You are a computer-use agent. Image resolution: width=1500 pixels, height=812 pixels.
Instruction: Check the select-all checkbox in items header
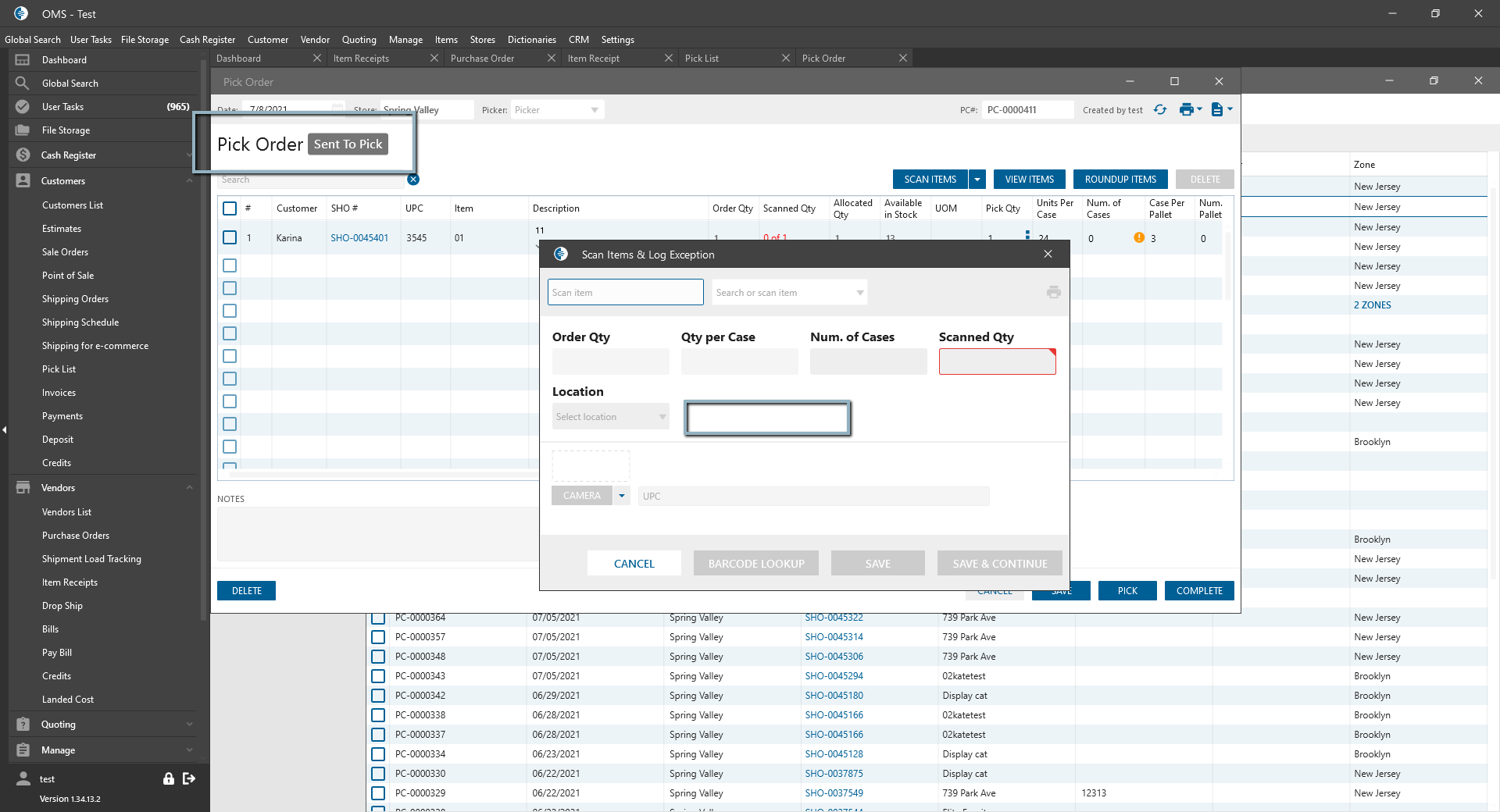point(230,208)
